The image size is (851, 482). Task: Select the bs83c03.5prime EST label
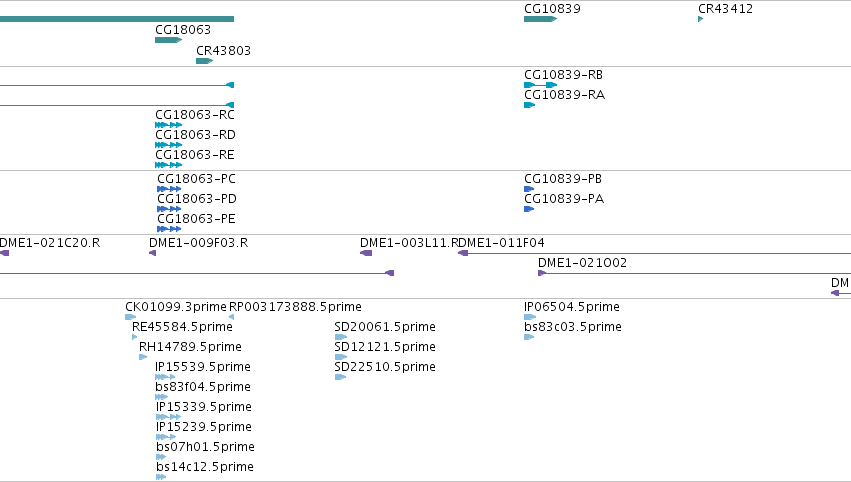pyautogui.click(x=573, y=326)
